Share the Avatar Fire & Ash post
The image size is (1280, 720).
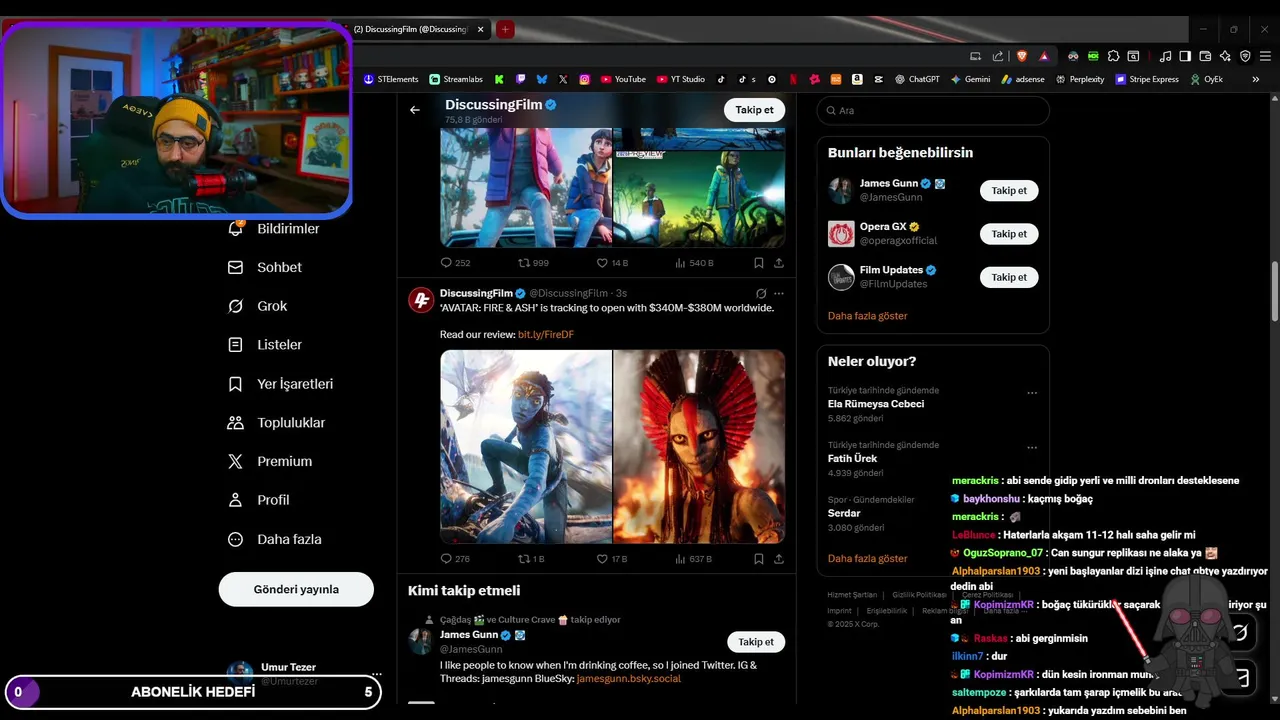pyautogui.click(x=779, y=559)
